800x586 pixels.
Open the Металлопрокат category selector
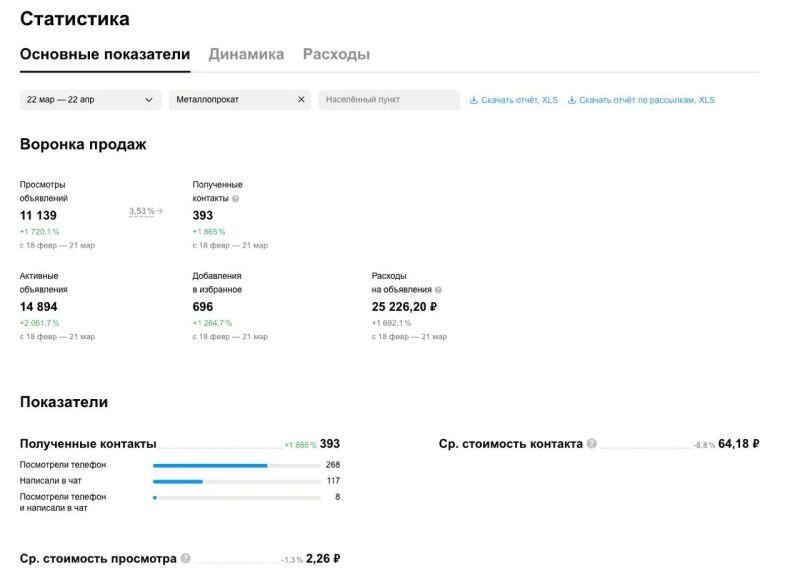(230, 100)
